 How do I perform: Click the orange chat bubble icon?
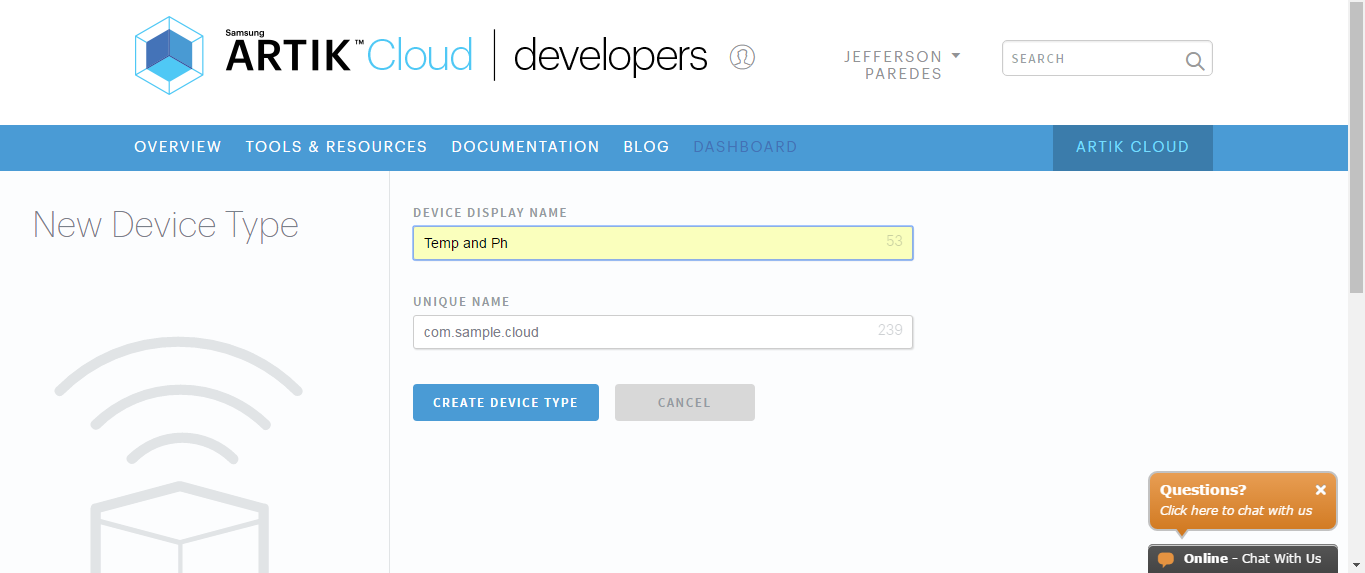[1165, 559]
